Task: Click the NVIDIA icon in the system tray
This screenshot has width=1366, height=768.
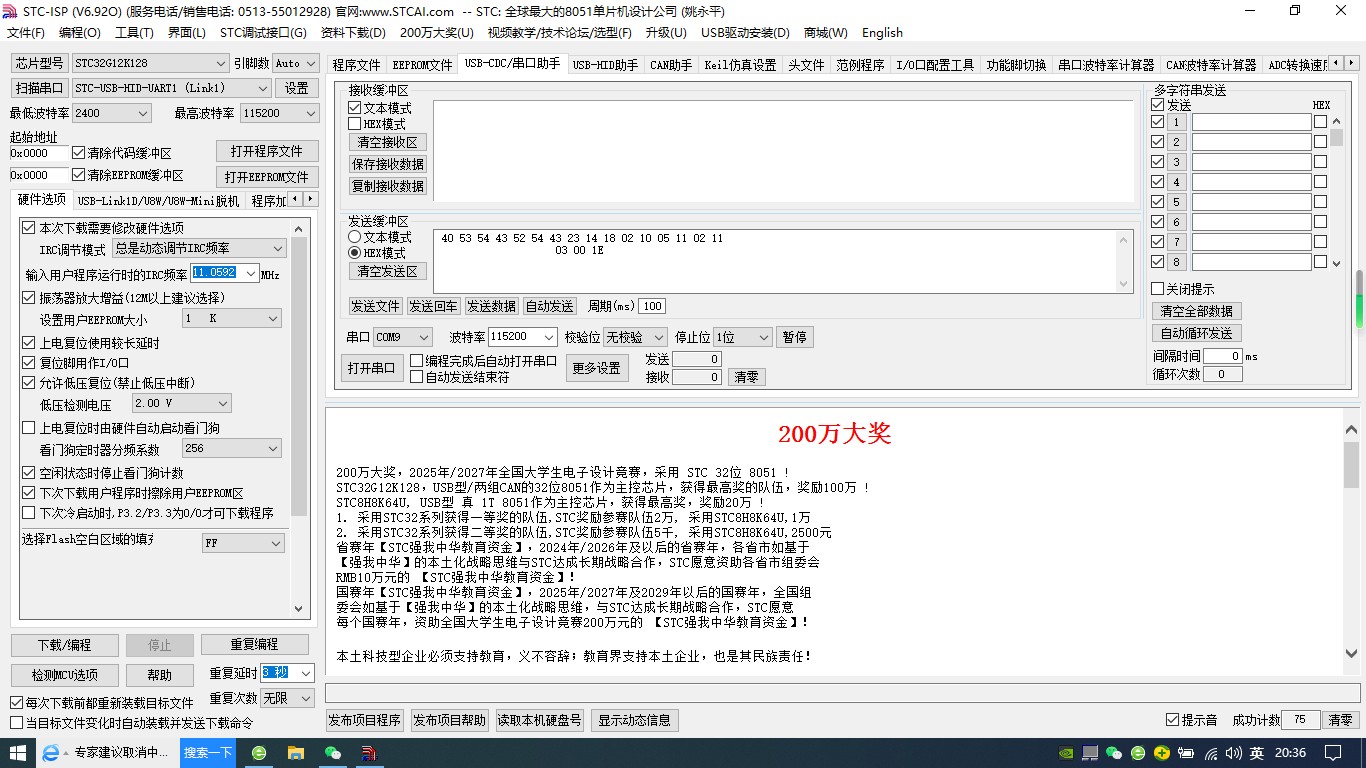Action: click(1066, 753)
